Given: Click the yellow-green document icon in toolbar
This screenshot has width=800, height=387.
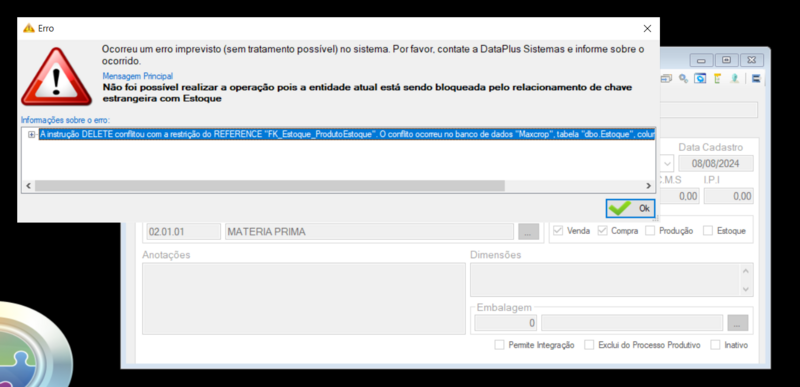Looking at the screenshot, I should [717, 79].
